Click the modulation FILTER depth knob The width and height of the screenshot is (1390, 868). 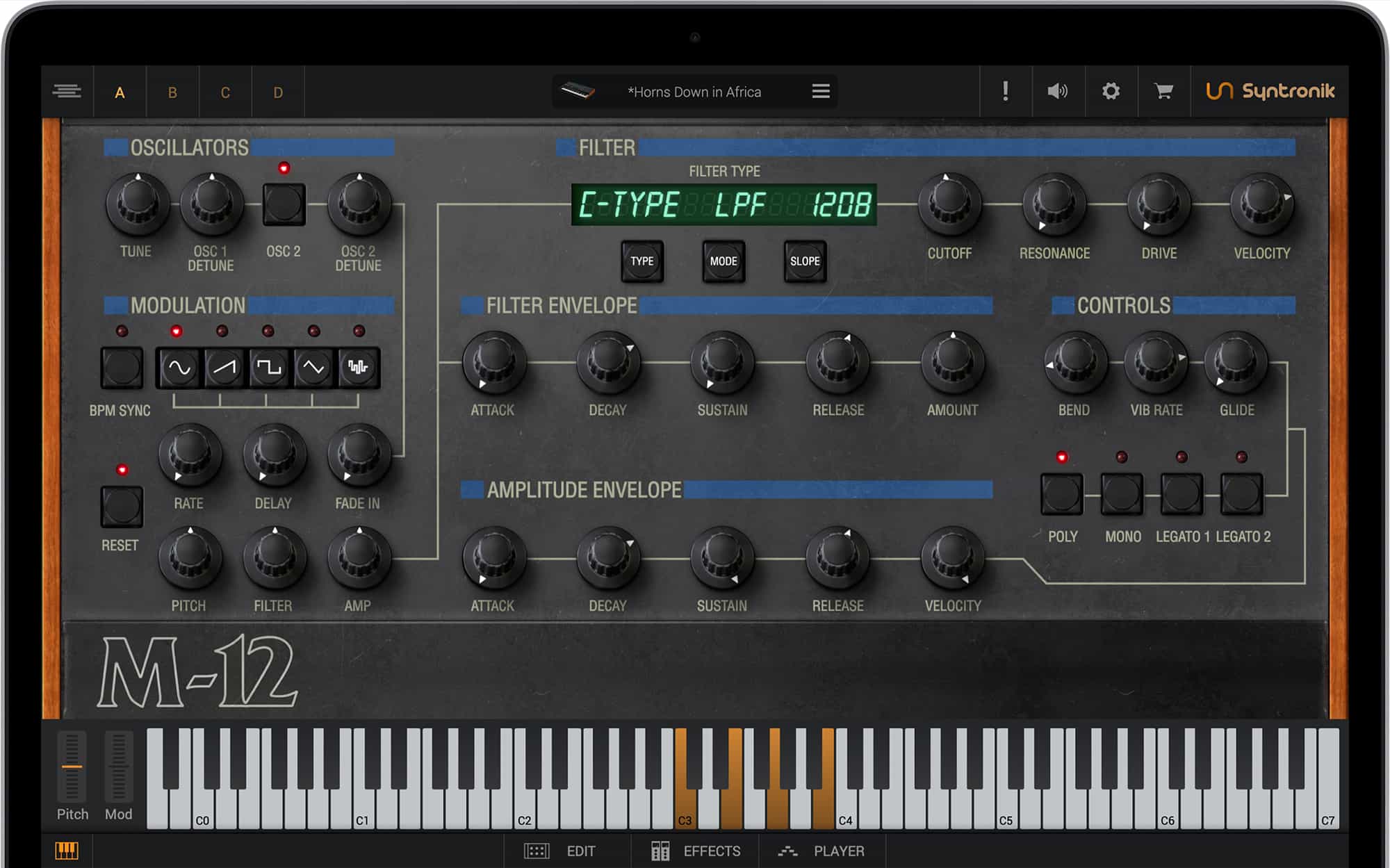pyautogui.click(x=275, y=557)
